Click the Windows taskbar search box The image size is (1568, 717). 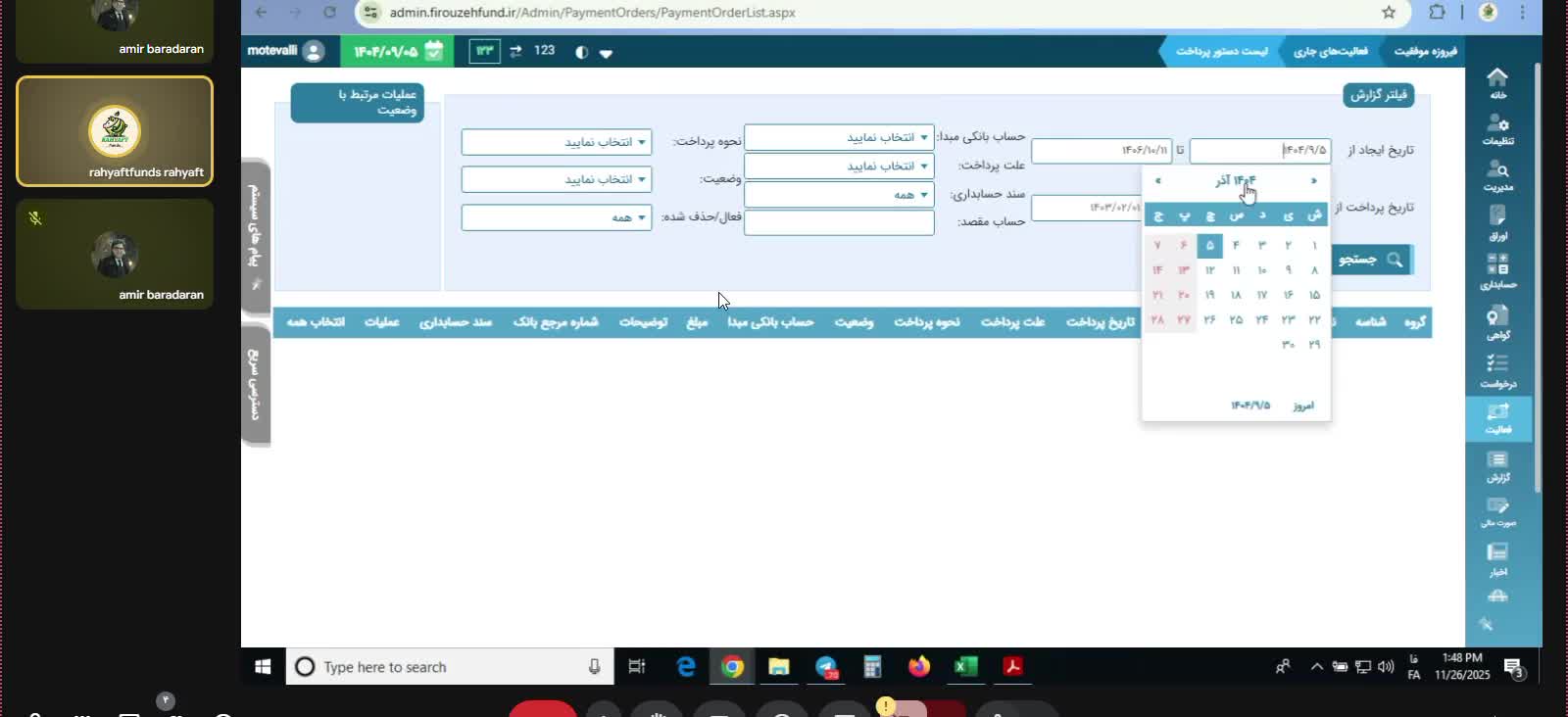point(450,667)
